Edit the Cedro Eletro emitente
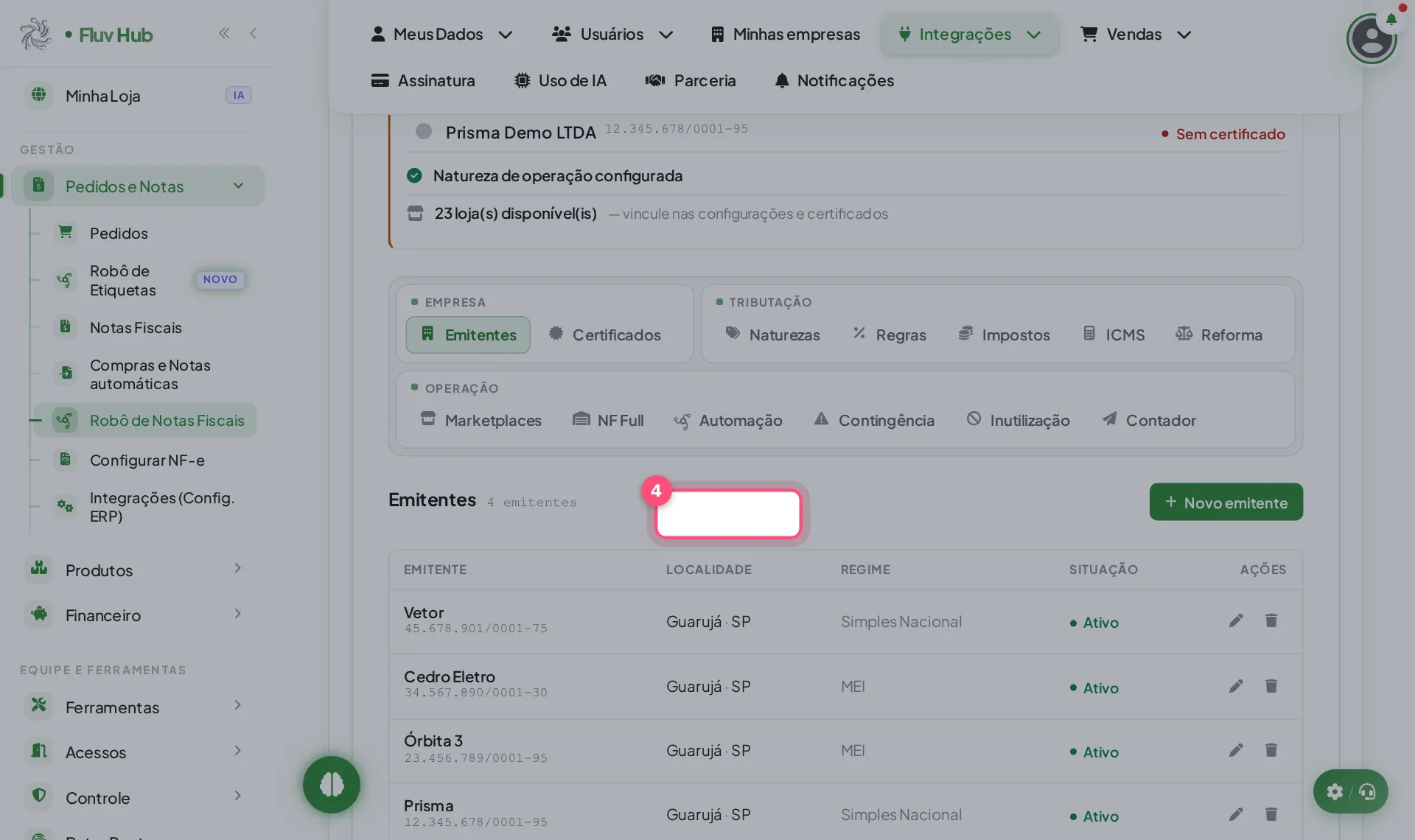Screen dimensions: 1415x840 (1236, 686)
